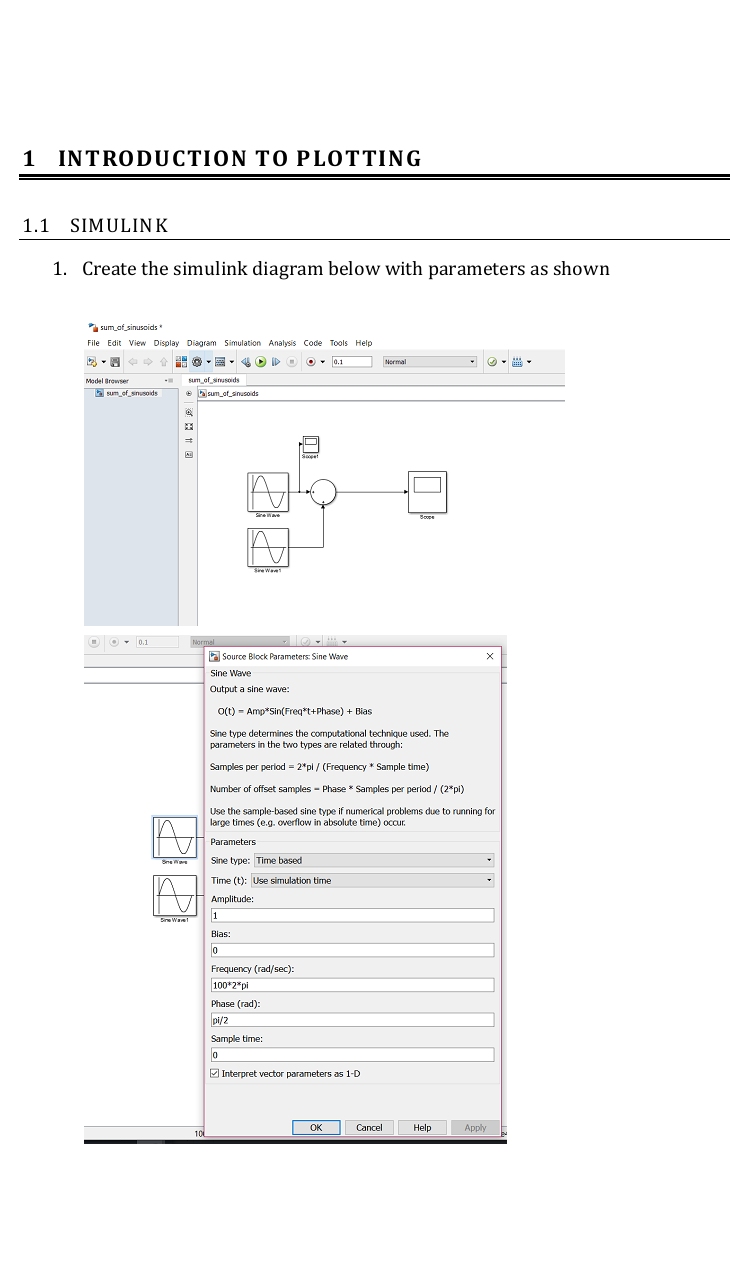Open the Normal simulation mode dropdown
This screenshot has width=730, height=1273.
tap(430, 361)
